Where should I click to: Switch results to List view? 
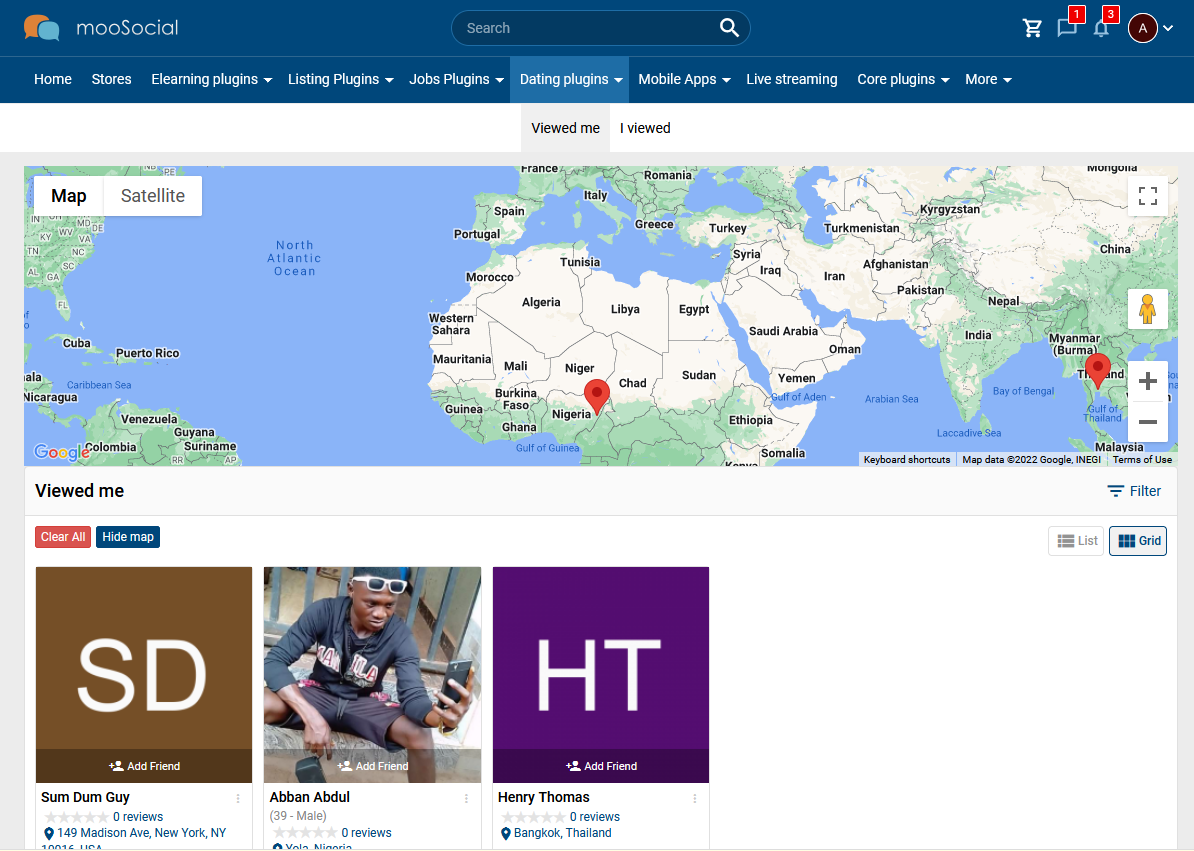point(1076,541)
